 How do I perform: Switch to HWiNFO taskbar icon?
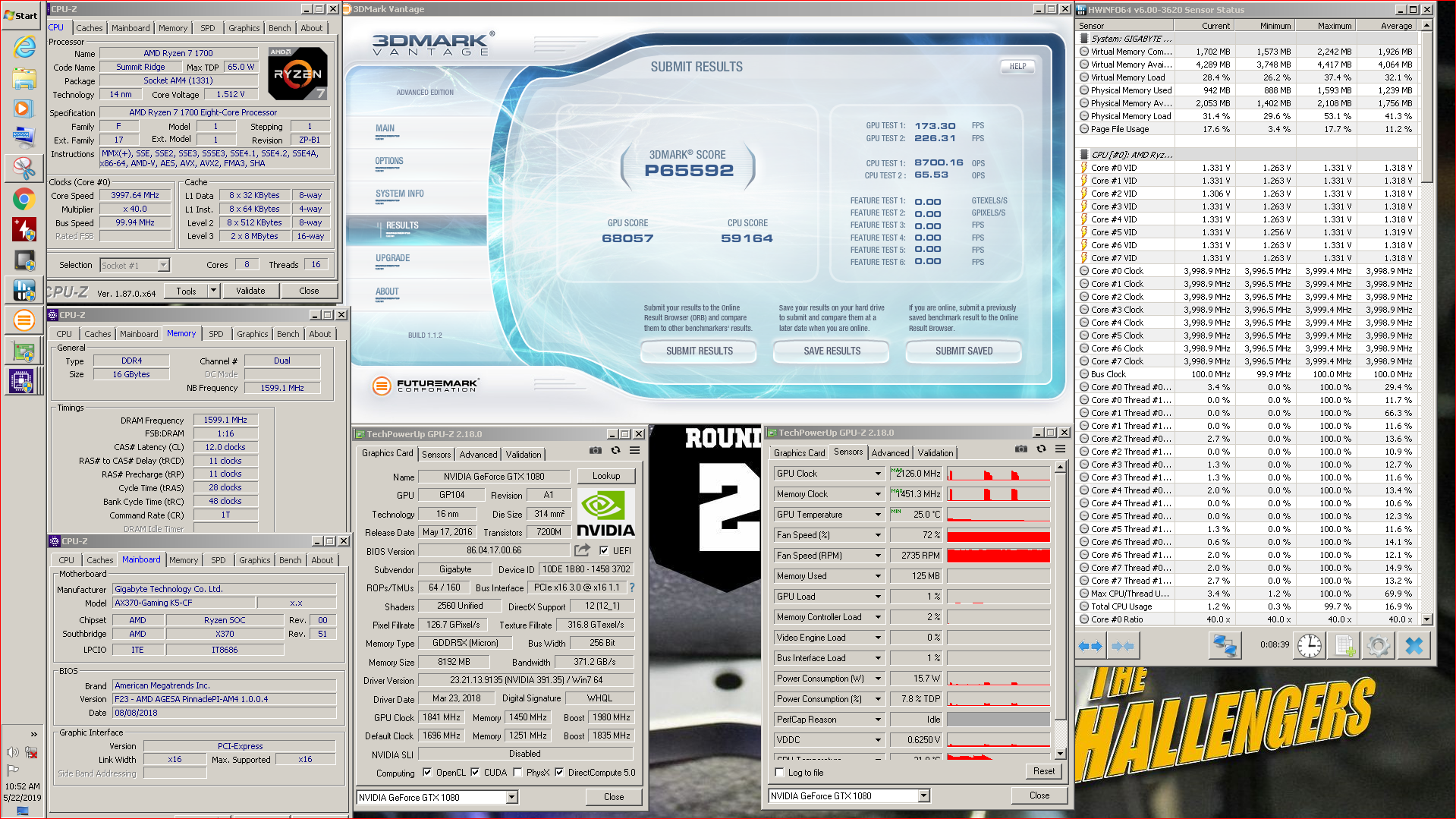24,289
